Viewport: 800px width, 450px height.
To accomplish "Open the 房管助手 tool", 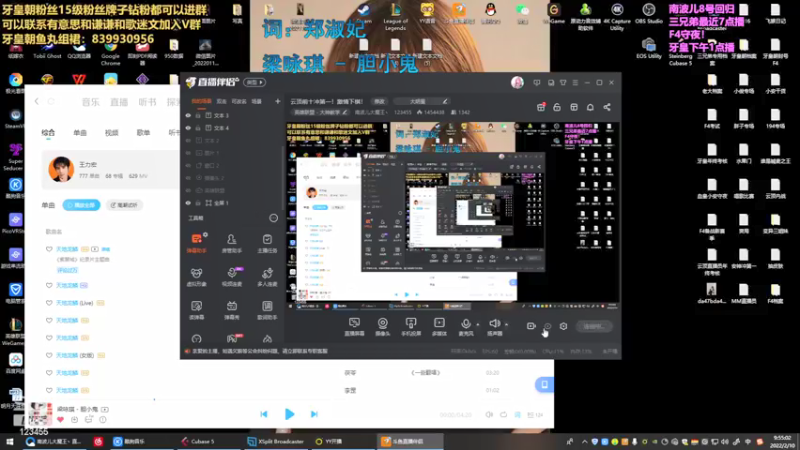I will pyautogui.click(x=232, y=243).
